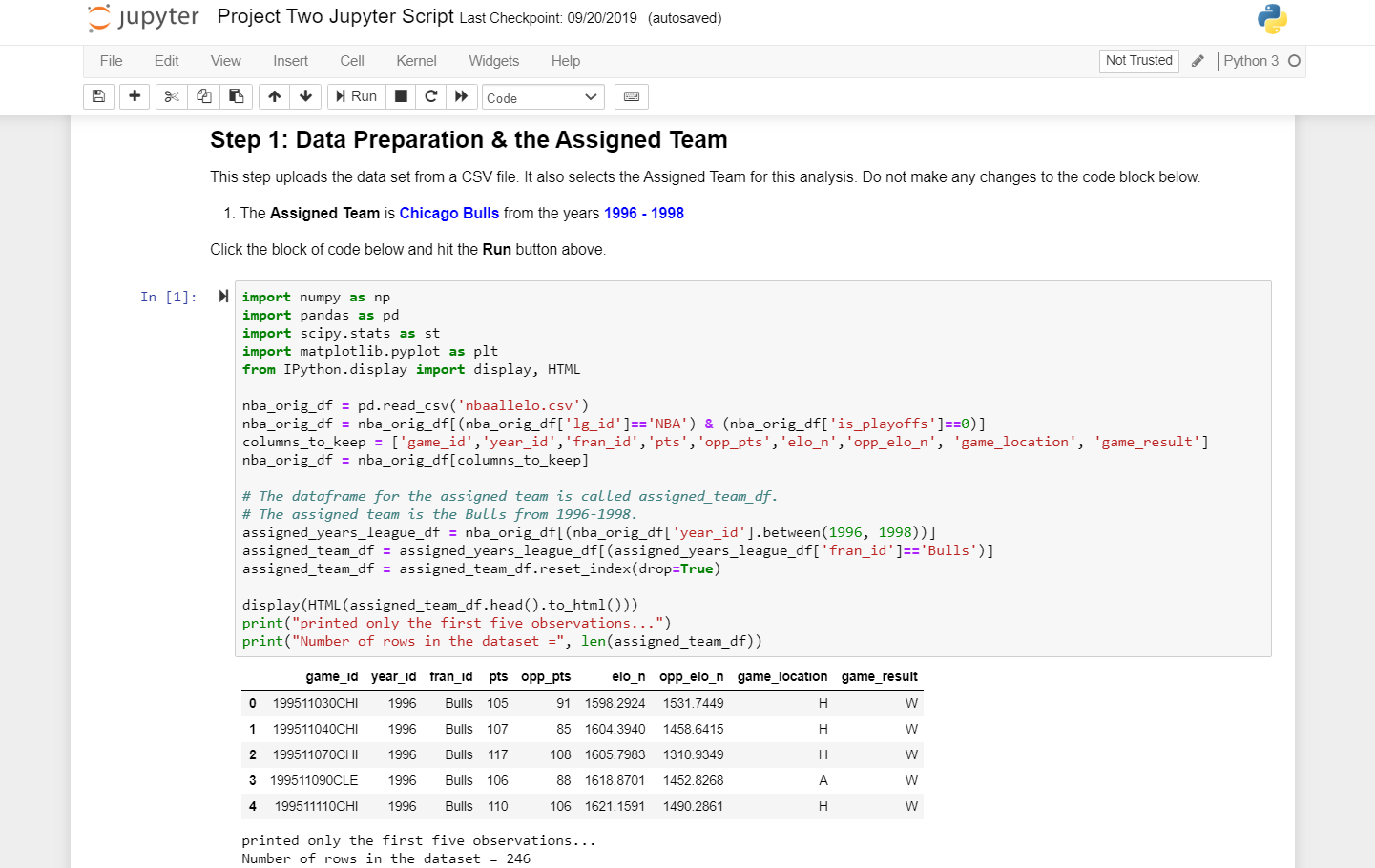1375x868 pixels.
Task: Click the Python logo at top right
Action: pos(1271,17)
